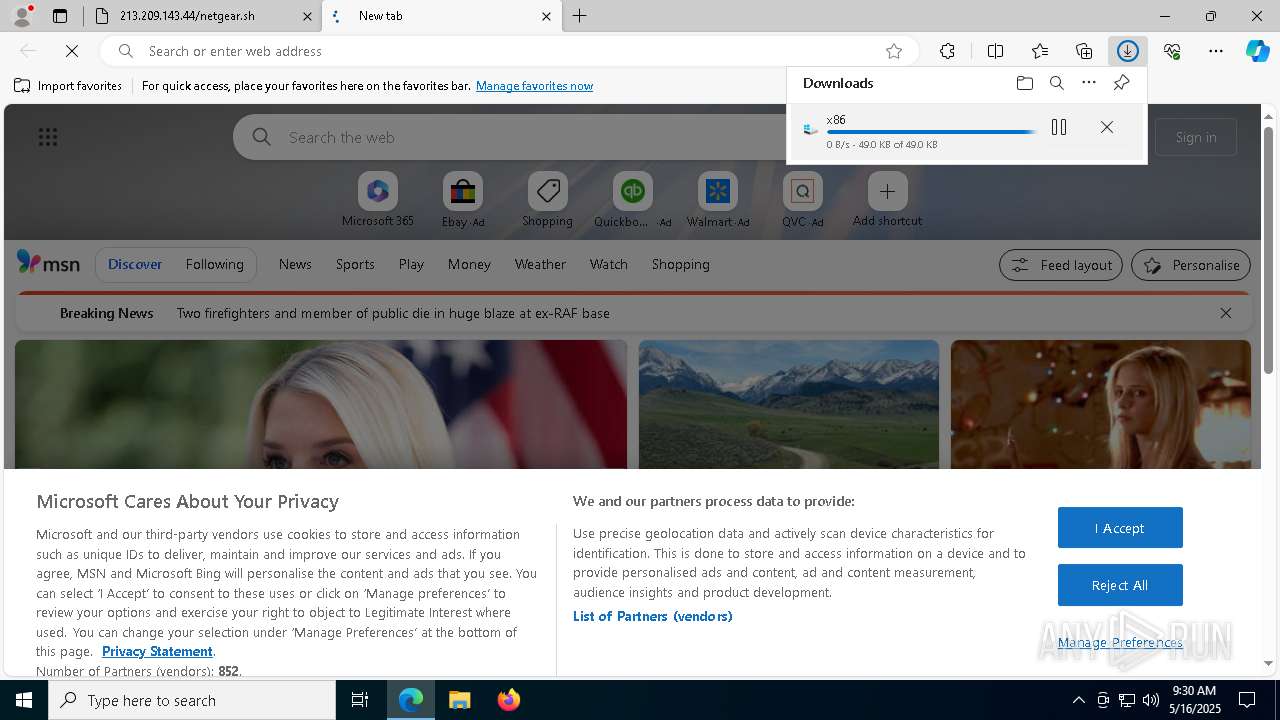
Task: Open the Weather menu item
Action: pos(540,264)
